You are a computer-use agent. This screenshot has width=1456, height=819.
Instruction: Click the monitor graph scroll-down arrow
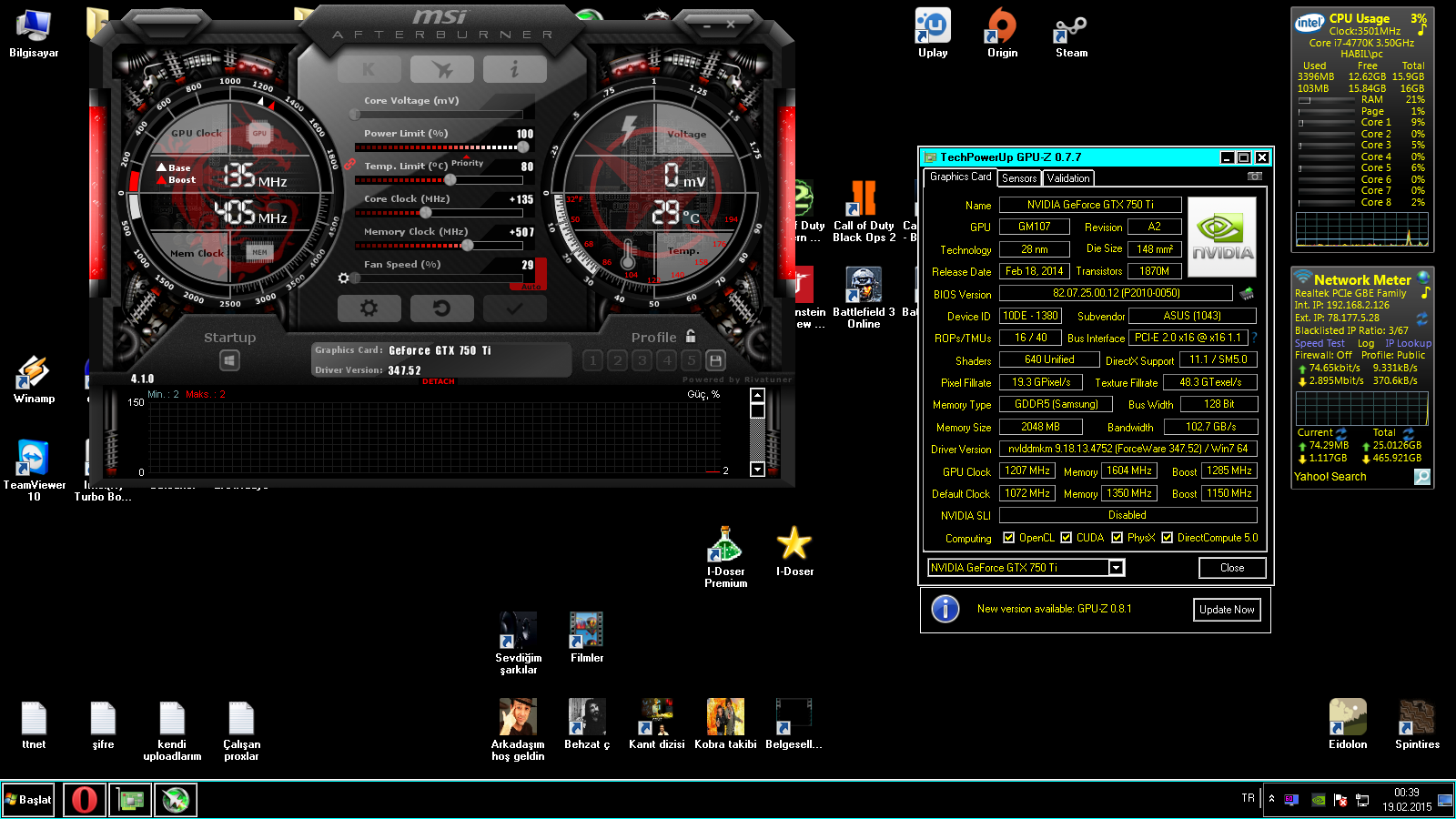(x=757, y=470)
